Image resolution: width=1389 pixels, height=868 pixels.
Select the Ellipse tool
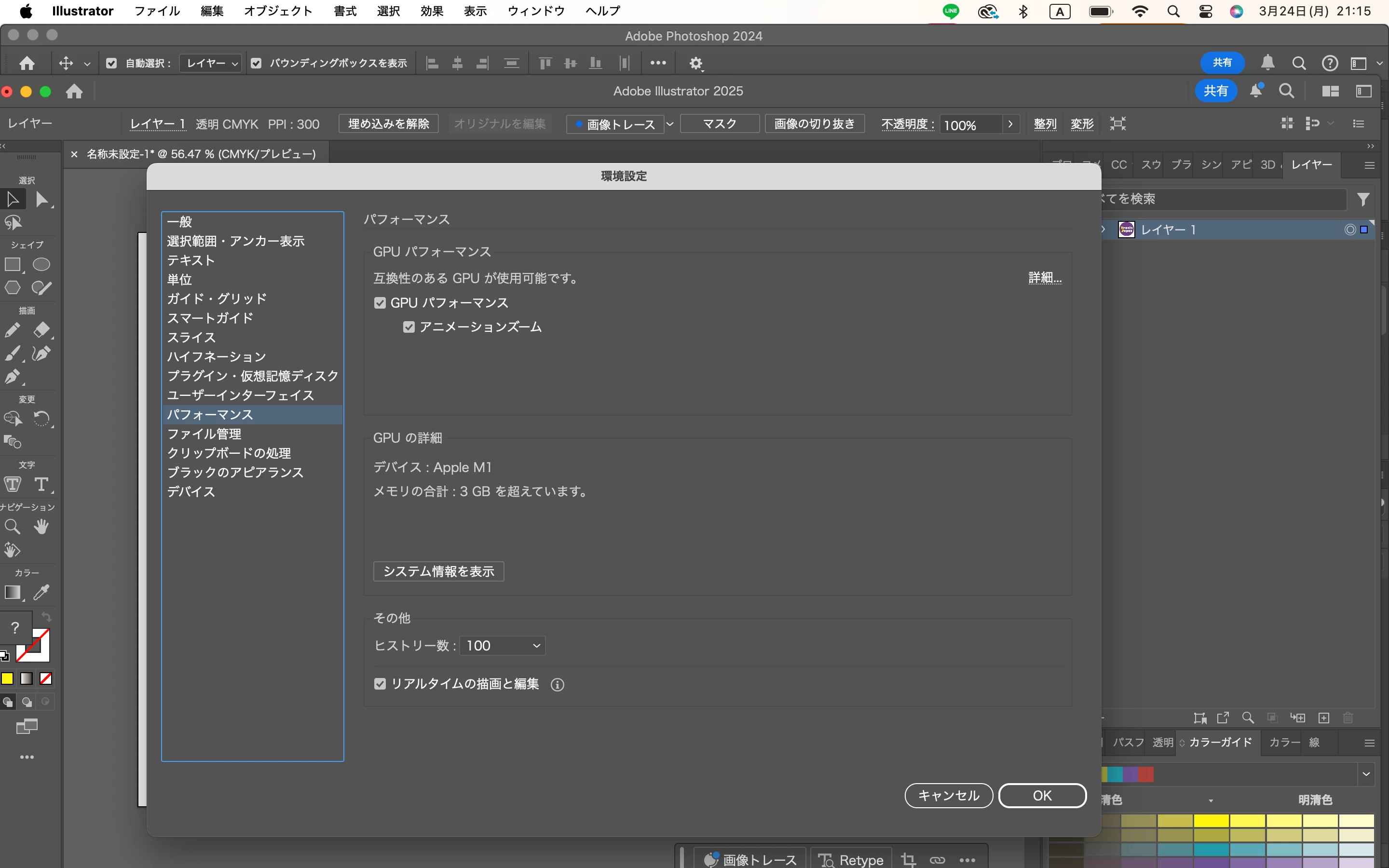coord(41,265)
